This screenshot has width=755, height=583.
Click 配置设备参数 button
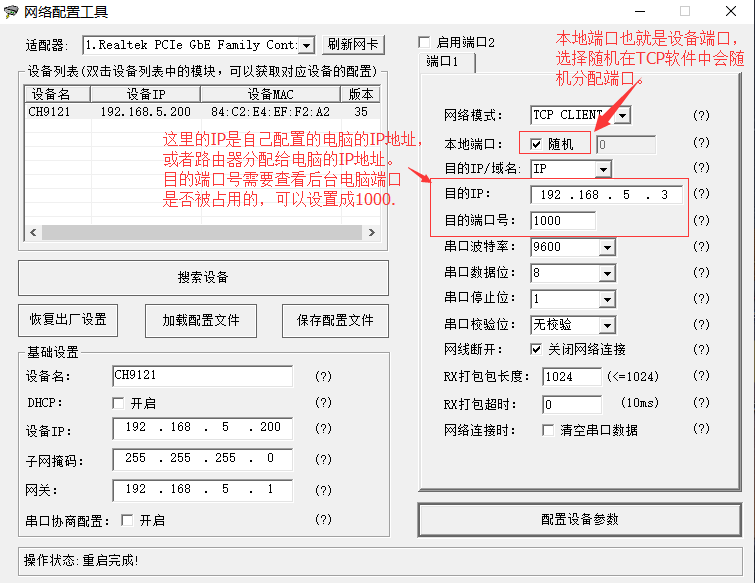coord(579,519)
